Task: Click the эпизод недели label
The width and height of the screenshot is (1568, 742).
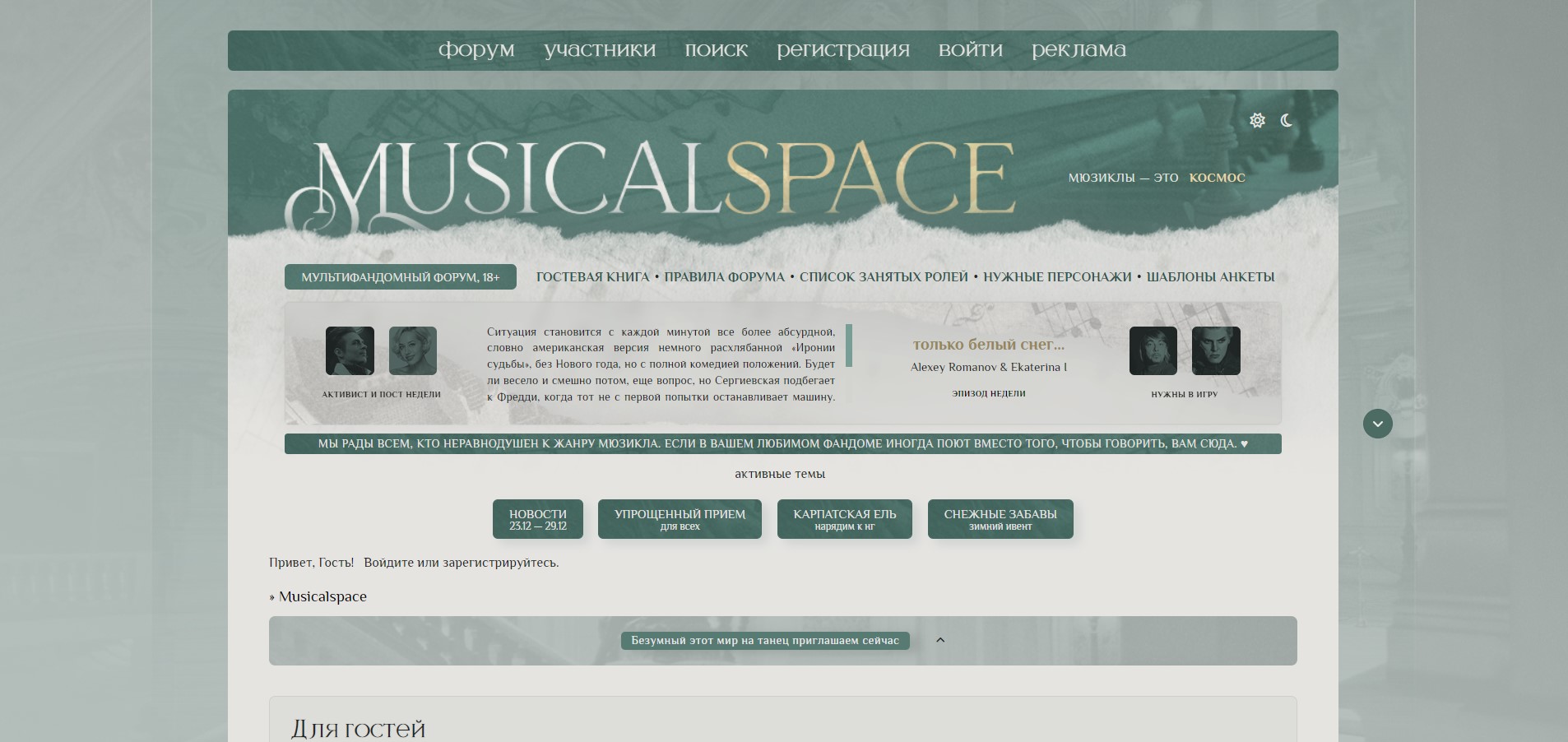Action: tap(989, 393)
